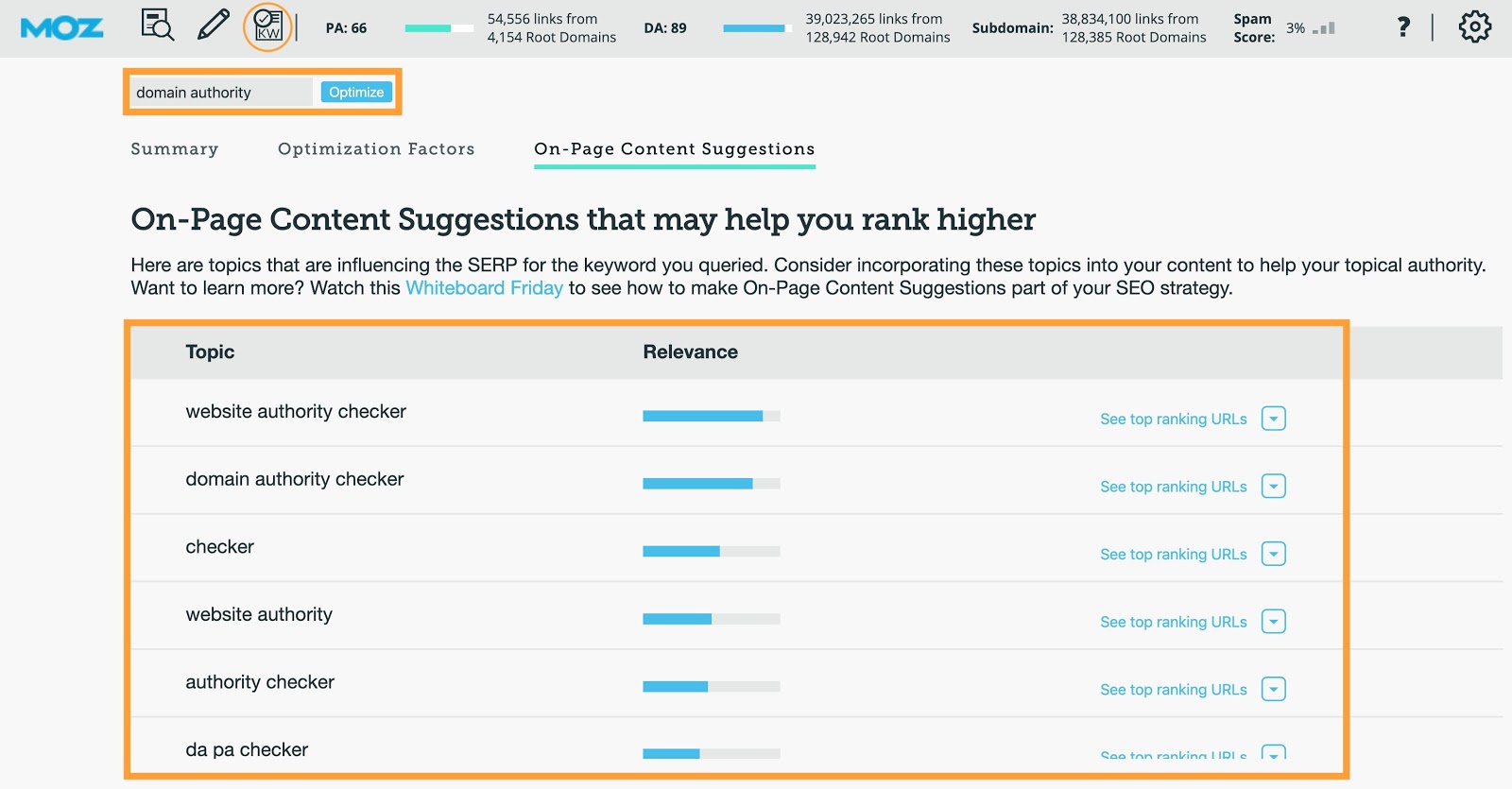
Task: Click the Optimize button
Action: (x=356, y=92)
